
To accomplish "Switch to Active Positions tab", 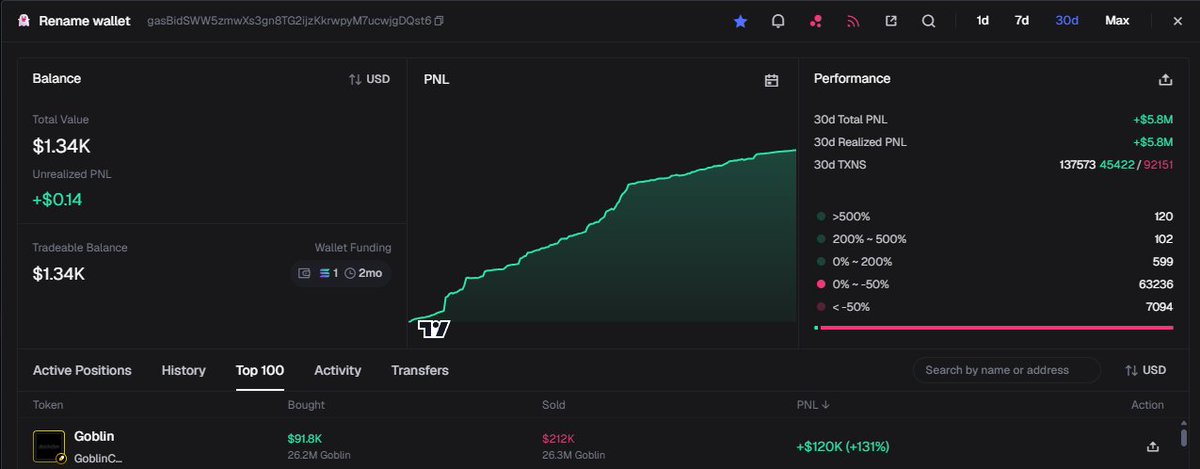I will point(82,370).
